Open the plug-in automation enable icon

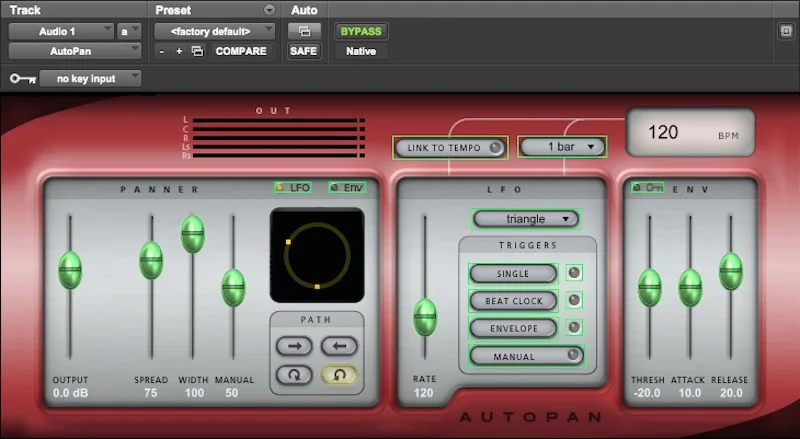coord(304,31)
